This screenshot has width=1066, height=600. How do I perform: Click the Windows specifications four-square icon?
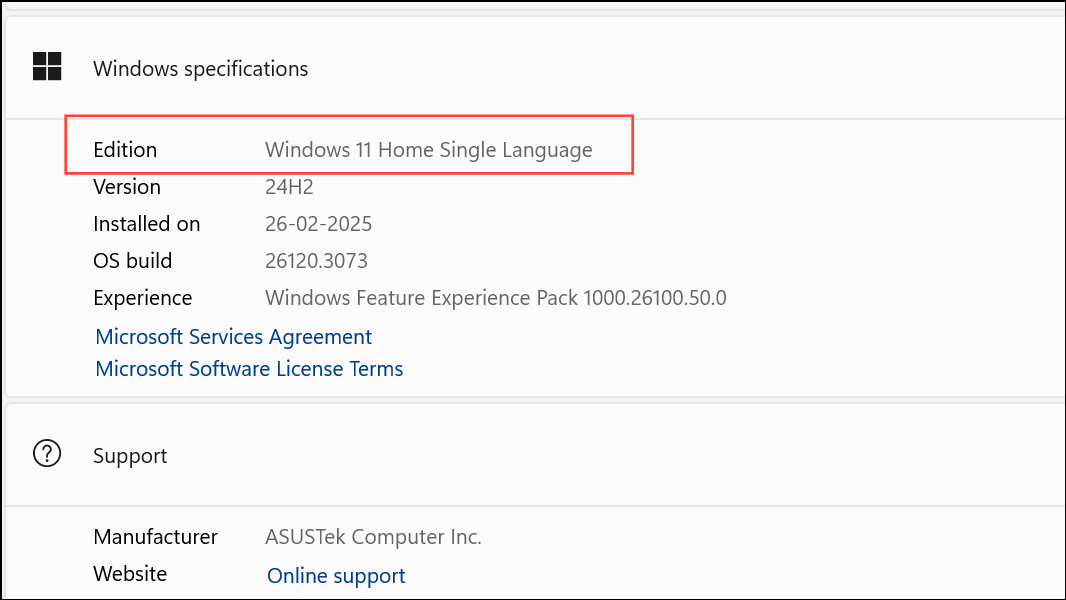pos(46,68)
